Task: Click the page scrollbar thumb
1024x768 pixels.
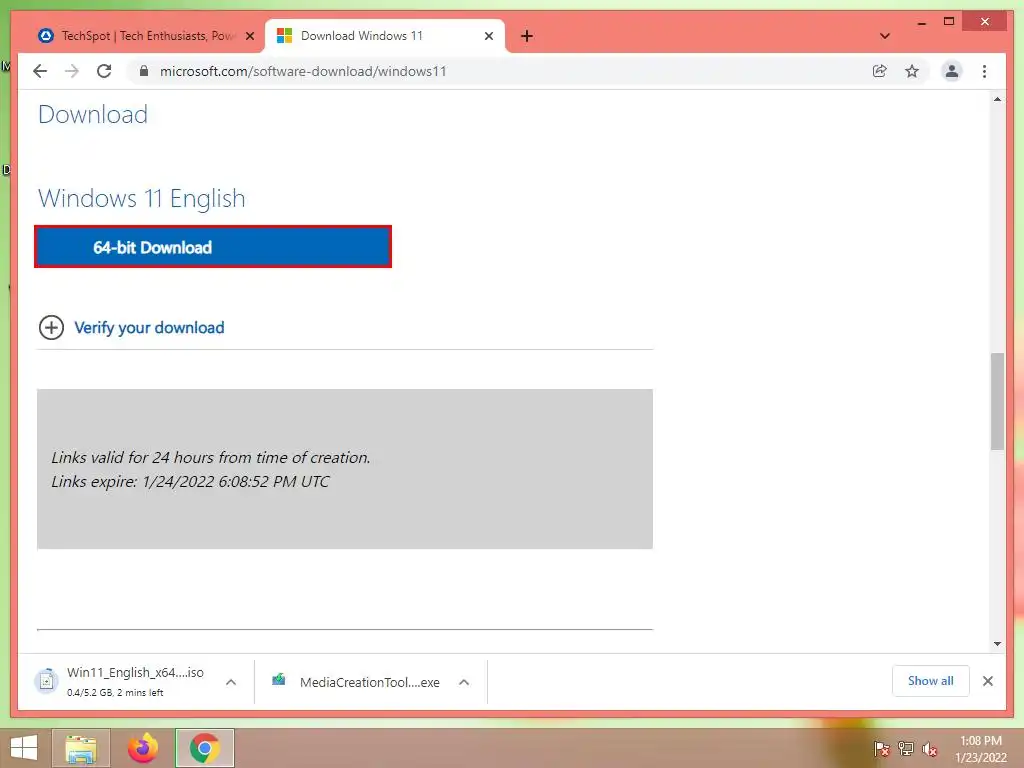Action: (997, 401)
